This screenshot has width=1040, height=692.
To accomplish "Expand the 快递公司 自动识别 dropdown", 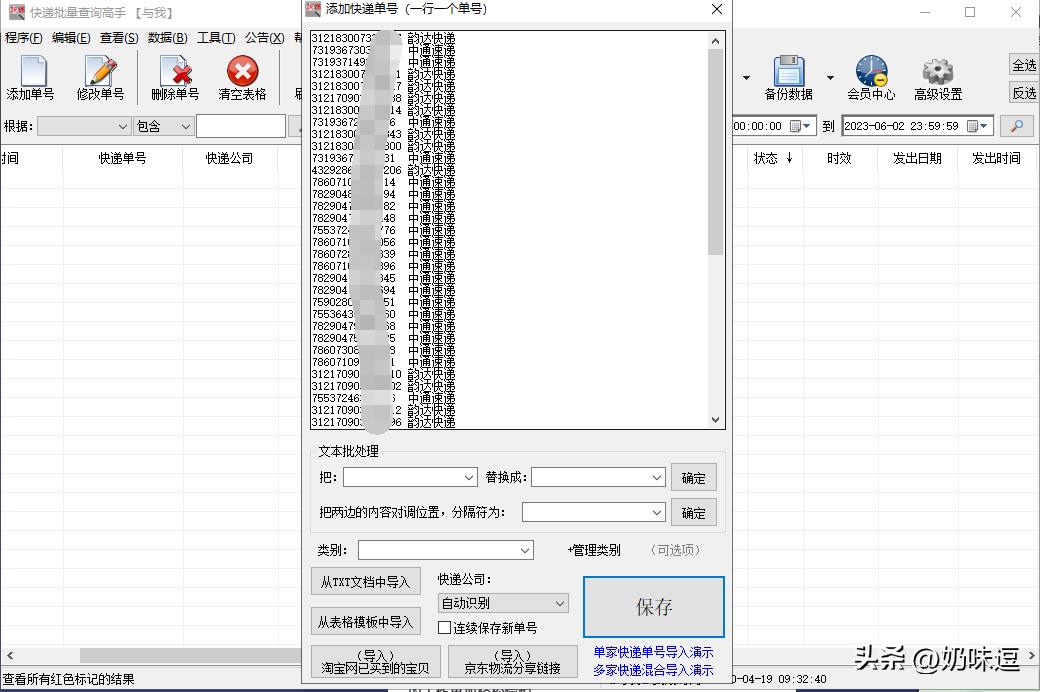I will tap(559, 603).
